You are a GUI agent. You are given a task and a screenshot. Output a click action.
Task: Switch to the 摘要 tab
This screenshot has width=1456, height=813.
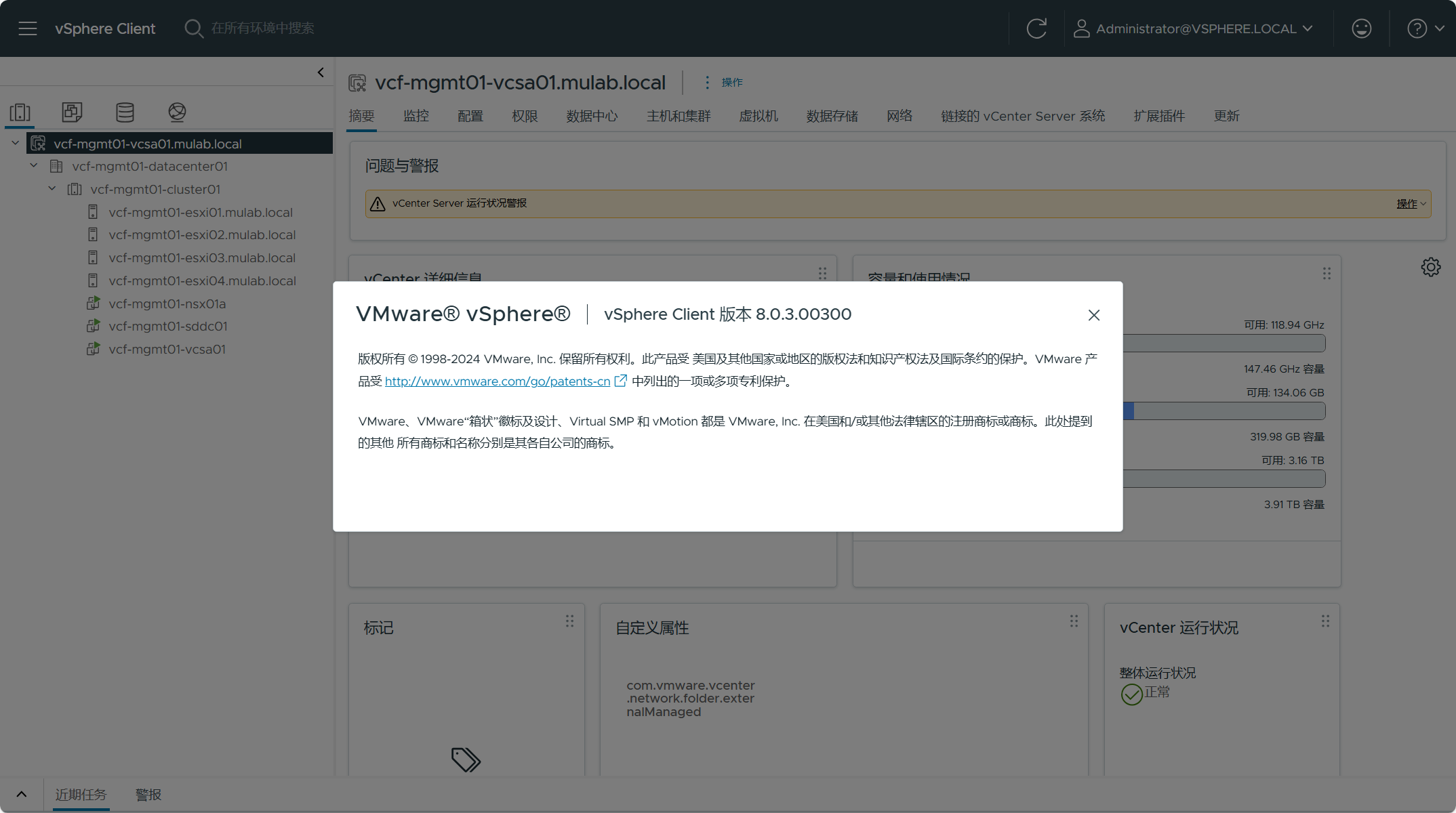point(361,116)
